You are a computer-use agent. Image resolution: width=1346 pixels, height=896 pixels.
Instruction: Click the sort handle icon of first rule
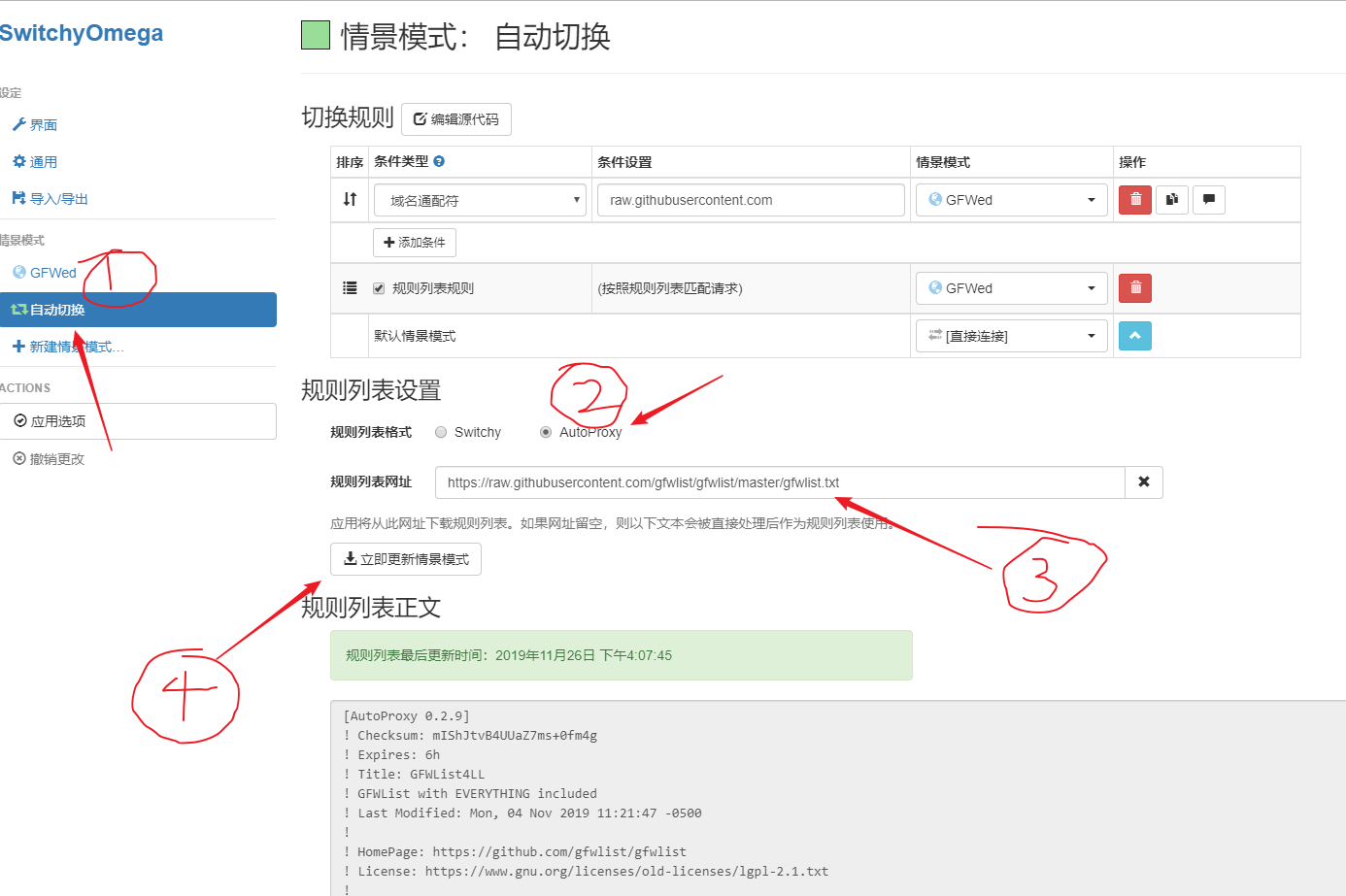coord(350,199)
